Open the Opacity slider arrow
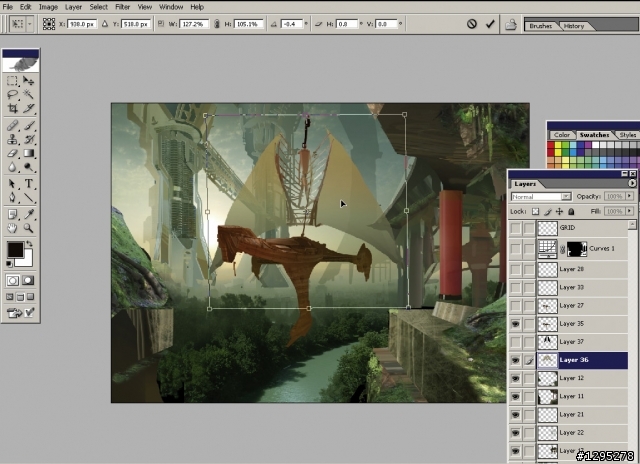The image size is (640, 464). (630, 196)
